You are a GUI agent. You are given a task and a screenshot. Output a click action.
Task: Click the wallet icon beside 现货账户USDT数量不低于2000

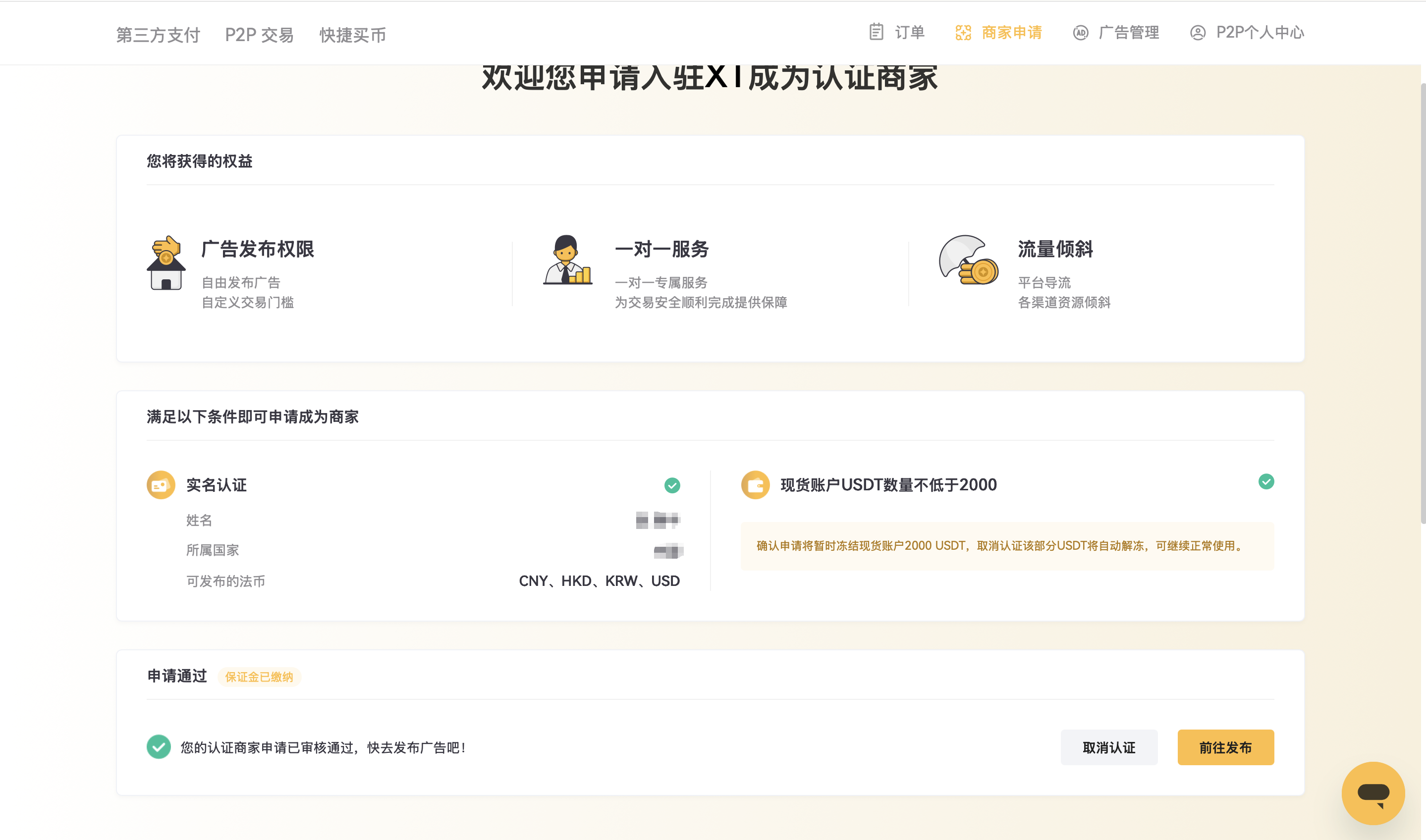pos(756,485)
